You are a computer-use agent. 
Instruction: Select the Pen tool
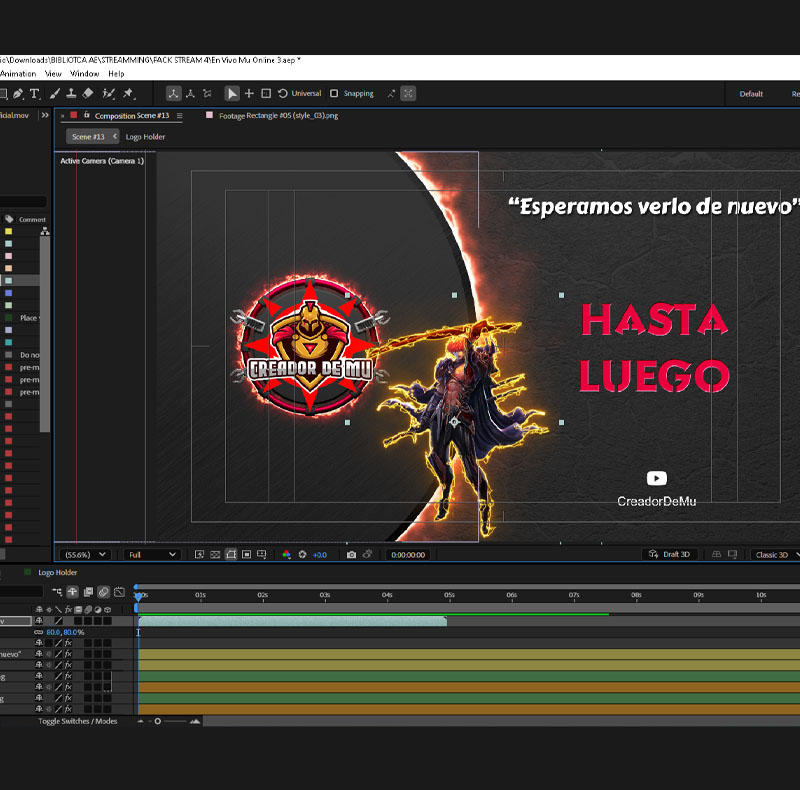18,93
